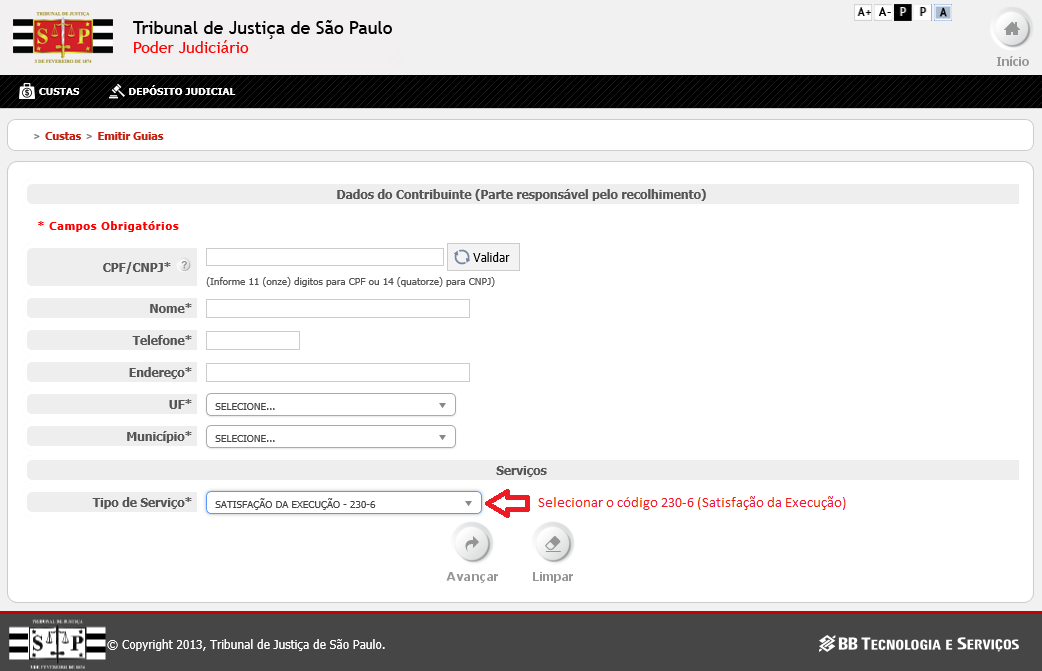This screenshot has width=1042, height=671.
Task: Switch to white P contrast theme
Action: [x=923, y=12]
